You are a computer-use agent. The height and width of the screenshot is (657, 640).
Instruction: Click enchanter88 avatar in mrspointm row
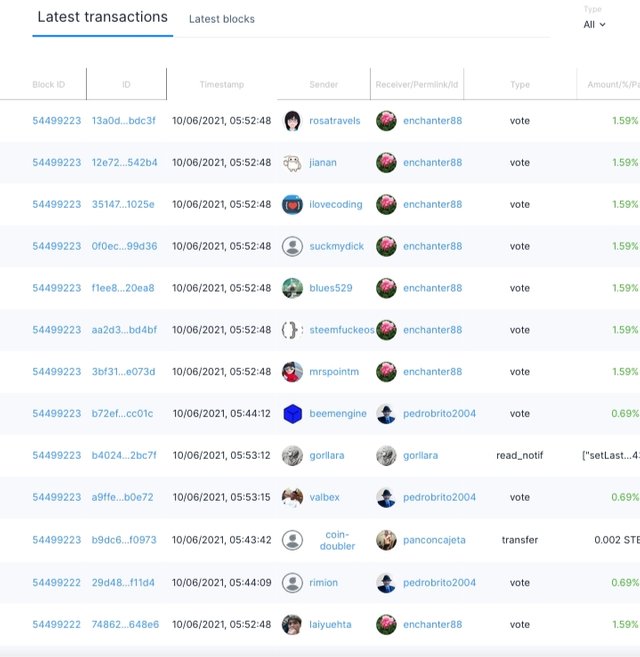(386, 372)
